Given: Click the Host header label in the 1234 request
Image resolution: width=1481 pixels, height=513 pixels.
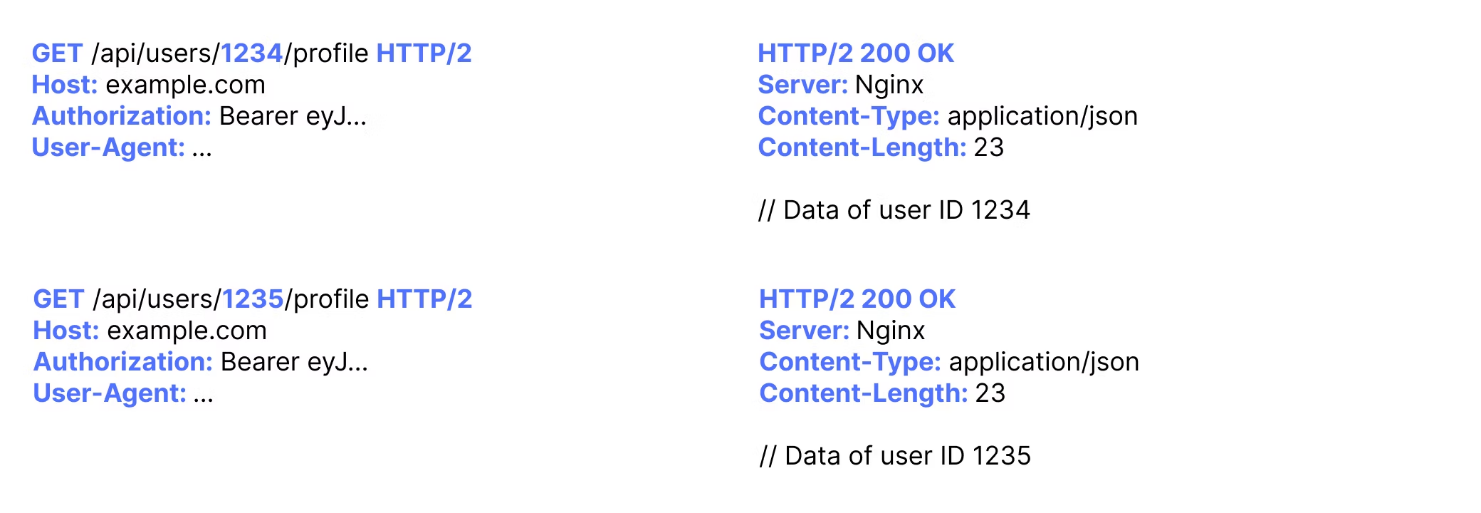Looking at the screenshot, I should tap(65, 84).
